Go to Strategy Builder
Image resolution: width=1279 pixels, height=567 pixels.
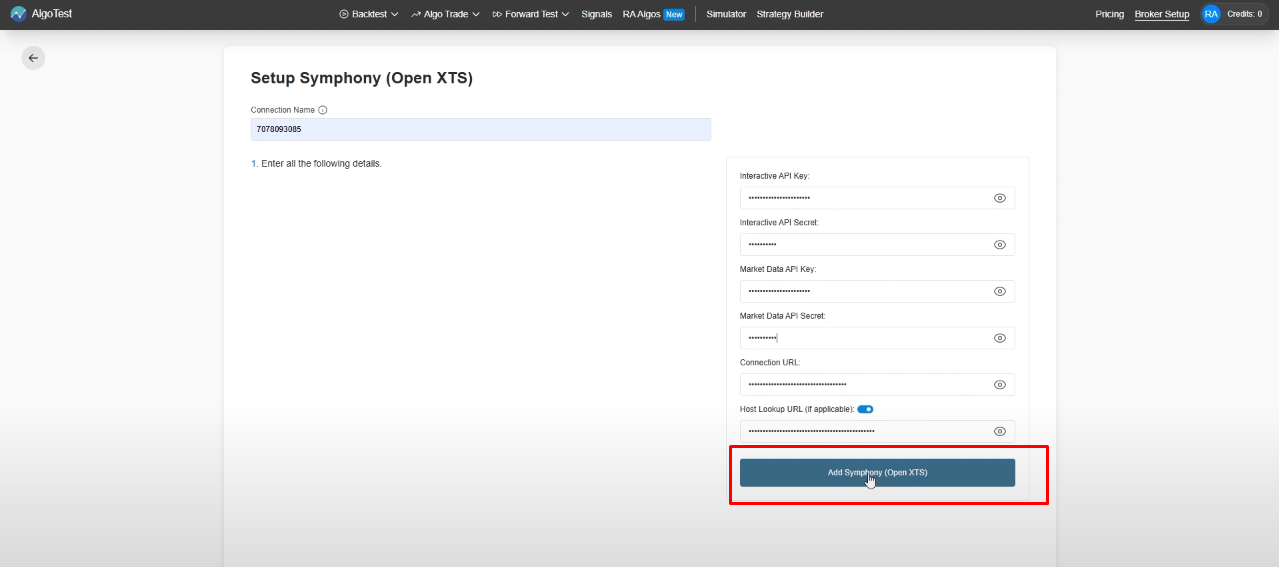pyautogui.click(x=790, y=14)
